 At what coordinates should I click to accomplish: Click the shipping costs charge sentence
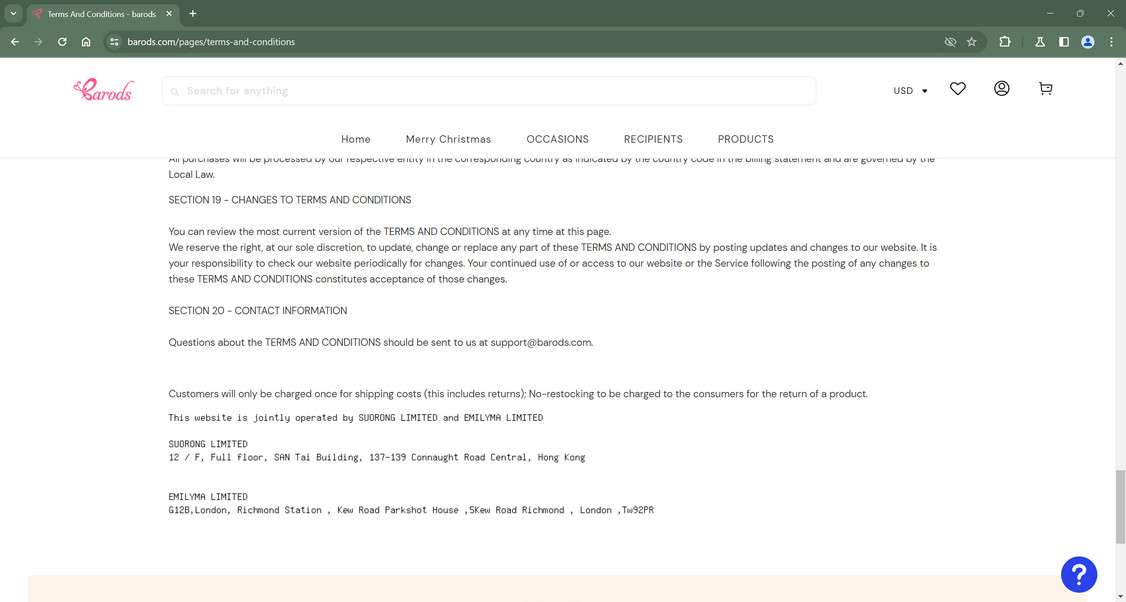point(518,394)
